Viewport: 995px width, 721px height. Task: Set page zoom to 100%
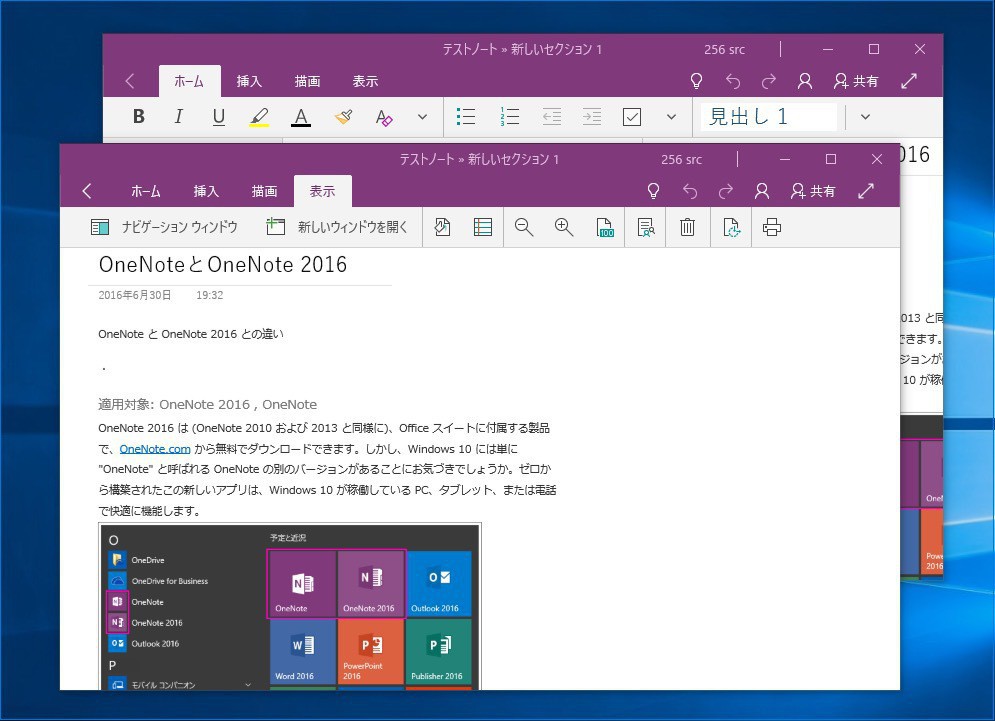604,227
